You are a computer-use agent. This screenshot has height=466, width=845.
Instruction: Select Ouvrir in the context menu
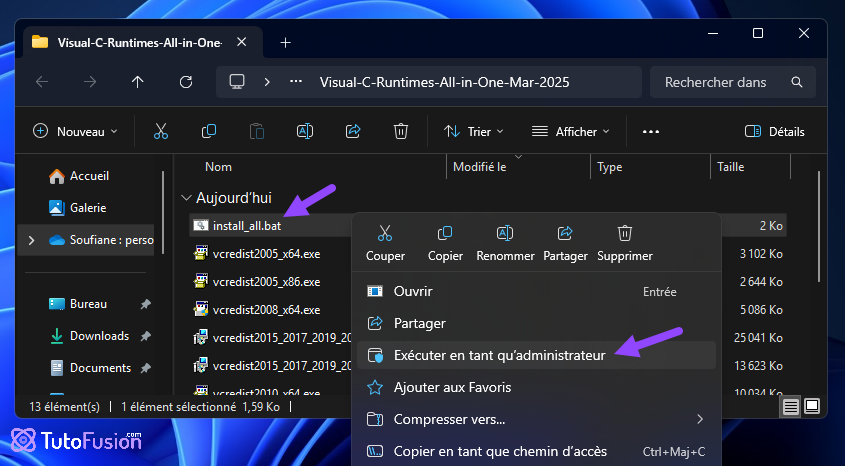(x=536, y=291)
